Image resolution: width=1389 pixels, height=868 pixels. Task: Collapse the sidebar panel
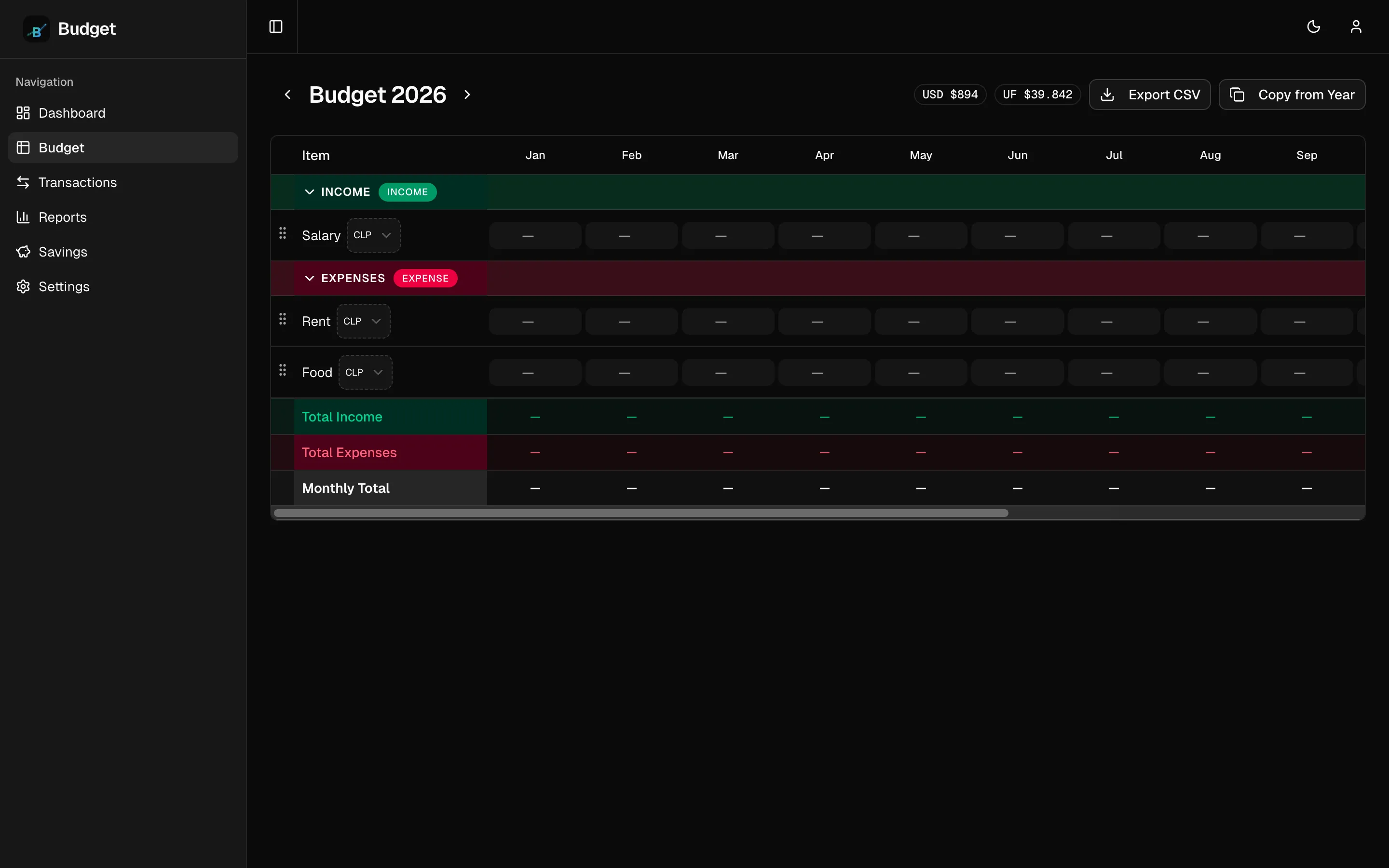coord(275,27)
